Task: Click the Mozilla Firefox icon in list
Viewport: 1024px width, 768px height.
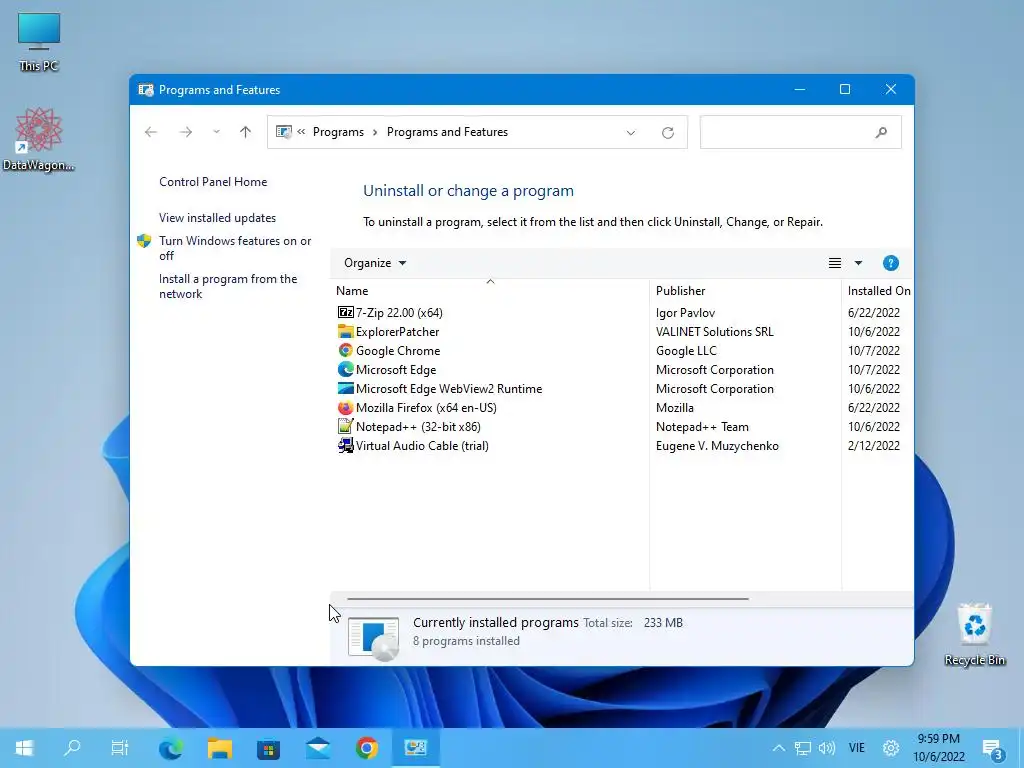Action: [345, 407]
